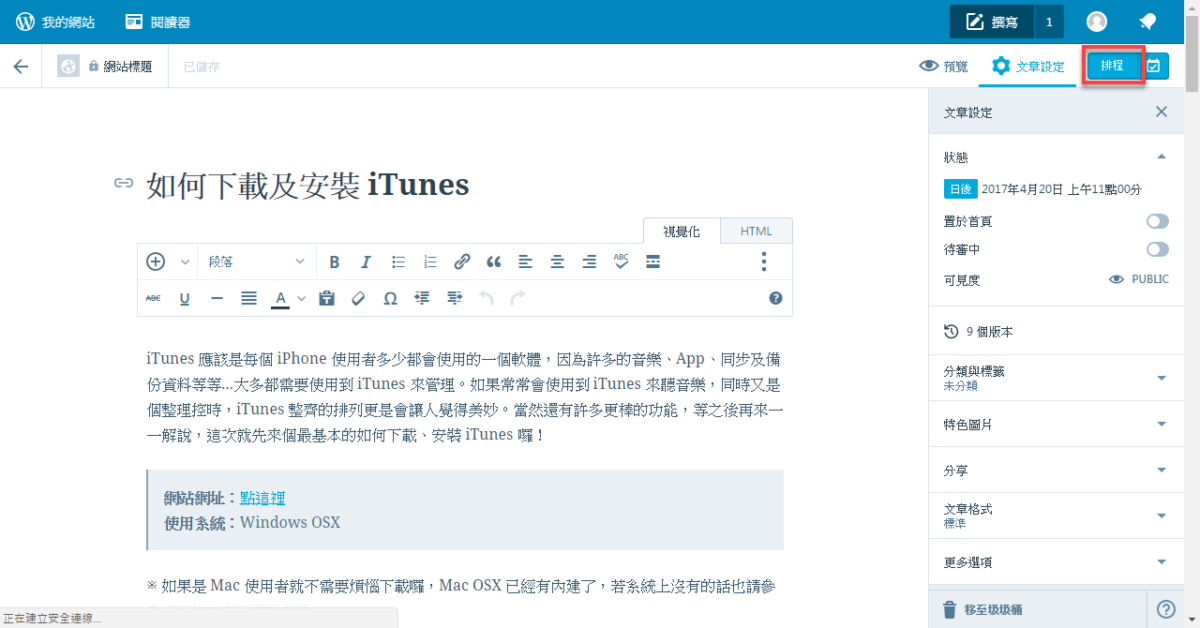Click the post title 如何下載及安裝 iTunes
This screenshot has width=1200, height=628.
pos(308,185)
